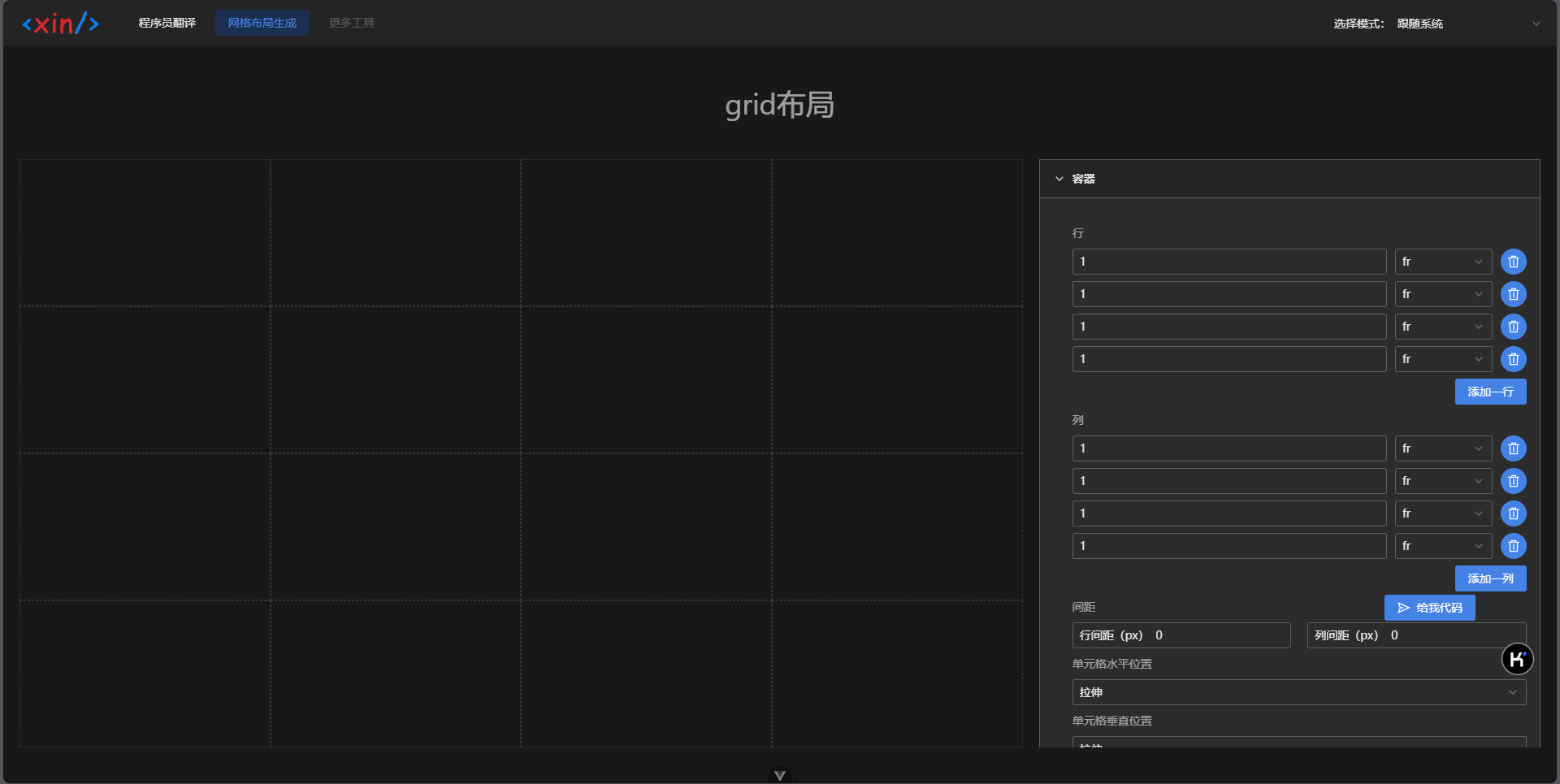Focus the second row value field

click(1229, 294)
